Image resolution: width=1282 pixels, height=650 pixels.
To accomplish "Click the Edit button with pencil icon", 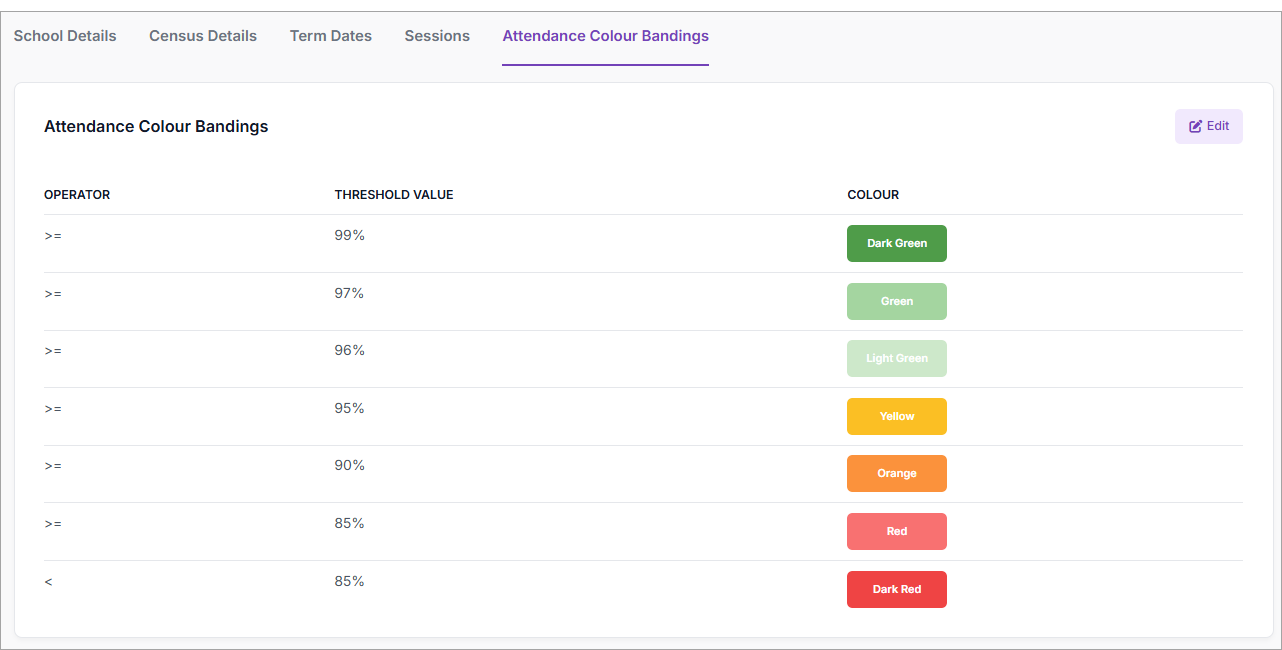I will 1208,126.
